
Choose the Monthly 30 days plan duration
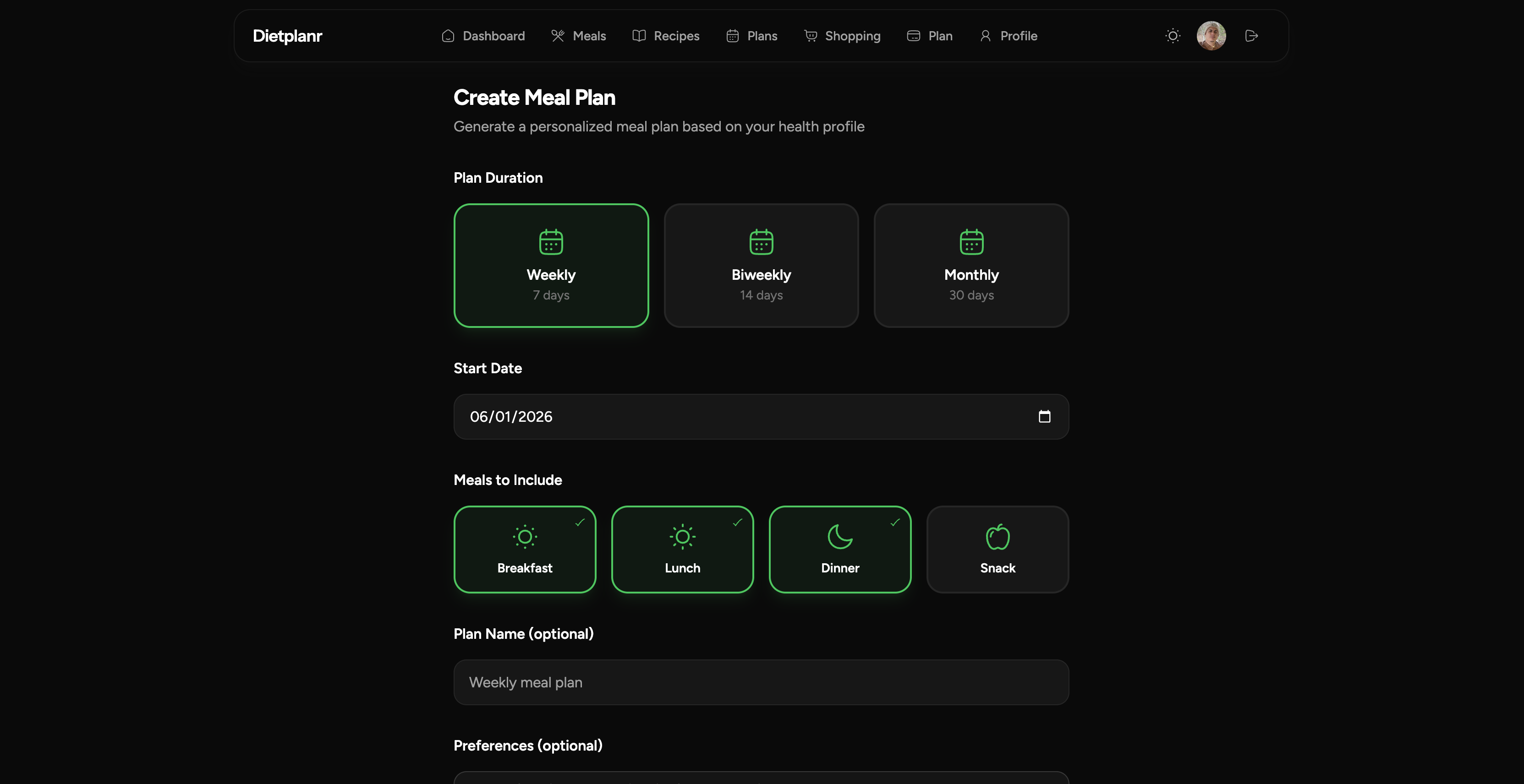971,266
